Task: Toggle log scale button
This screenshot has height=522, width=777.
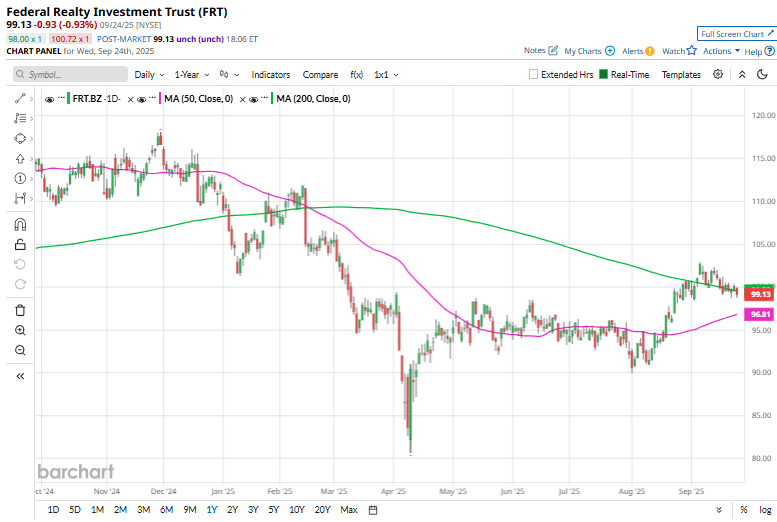Action: (765, 510)
